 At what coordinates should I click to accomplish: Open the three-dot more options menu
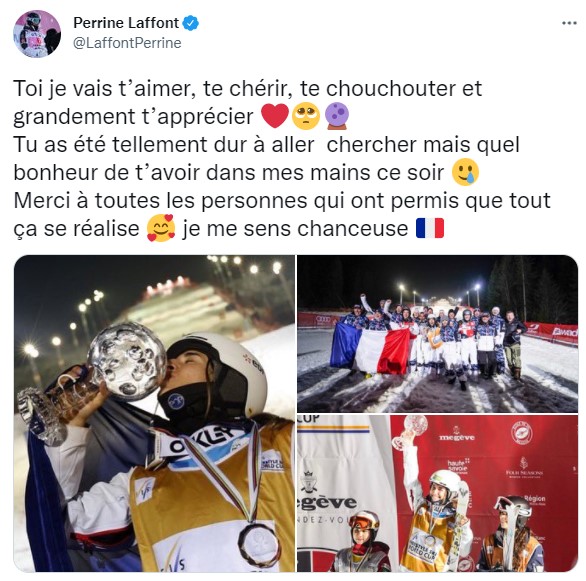click(x=569, y=23)
